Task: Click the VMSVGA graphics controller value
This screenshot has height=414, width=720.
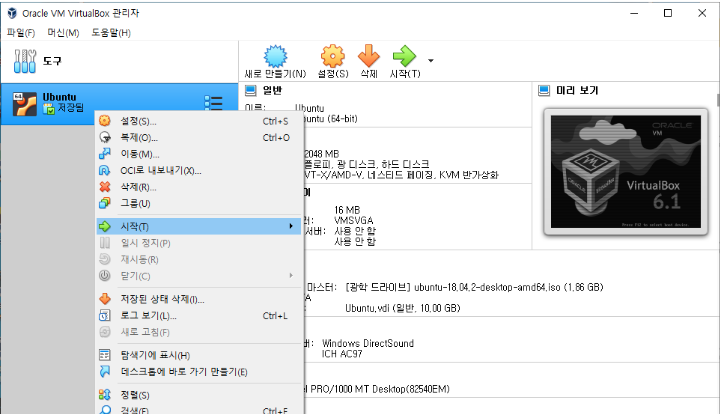Action: [x=354, y=220]
